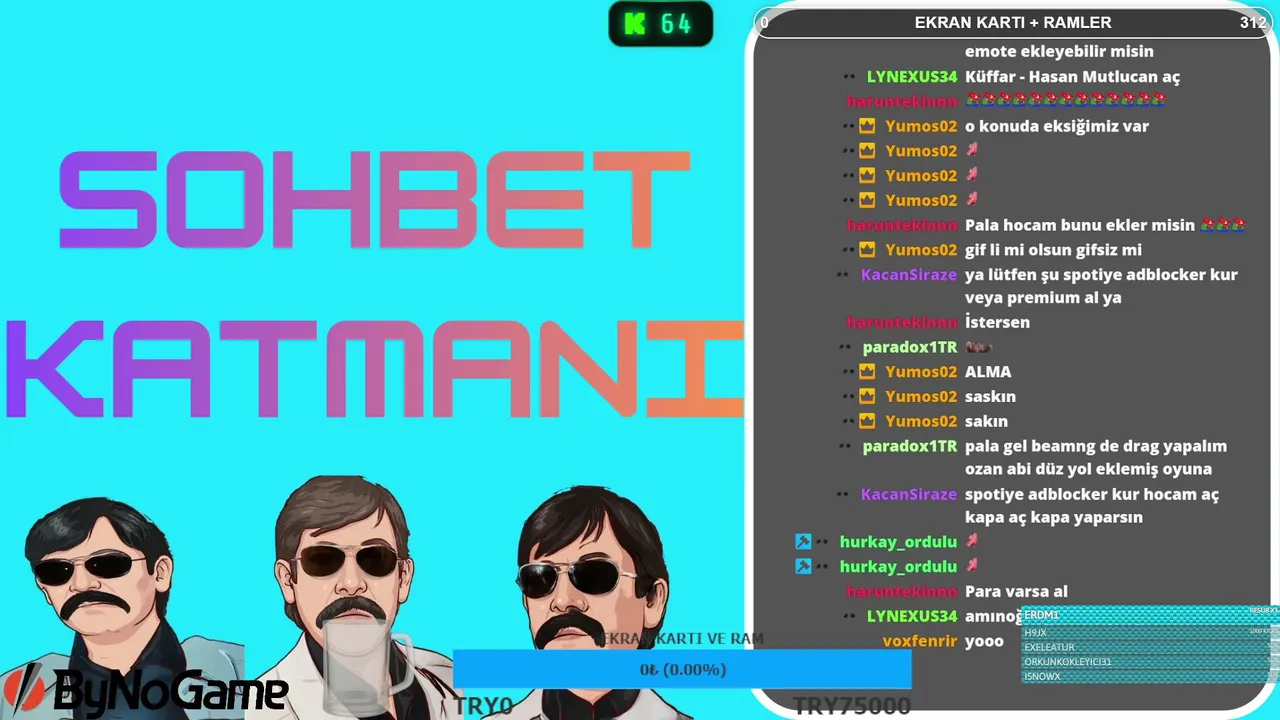1280x720 pixels.
Task: Click the ByNoGame logo
Action: (x=146, y=690)
